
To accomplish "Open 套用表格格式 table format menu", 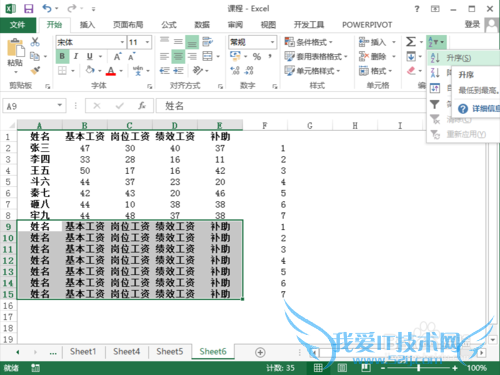I will [316, 57].
